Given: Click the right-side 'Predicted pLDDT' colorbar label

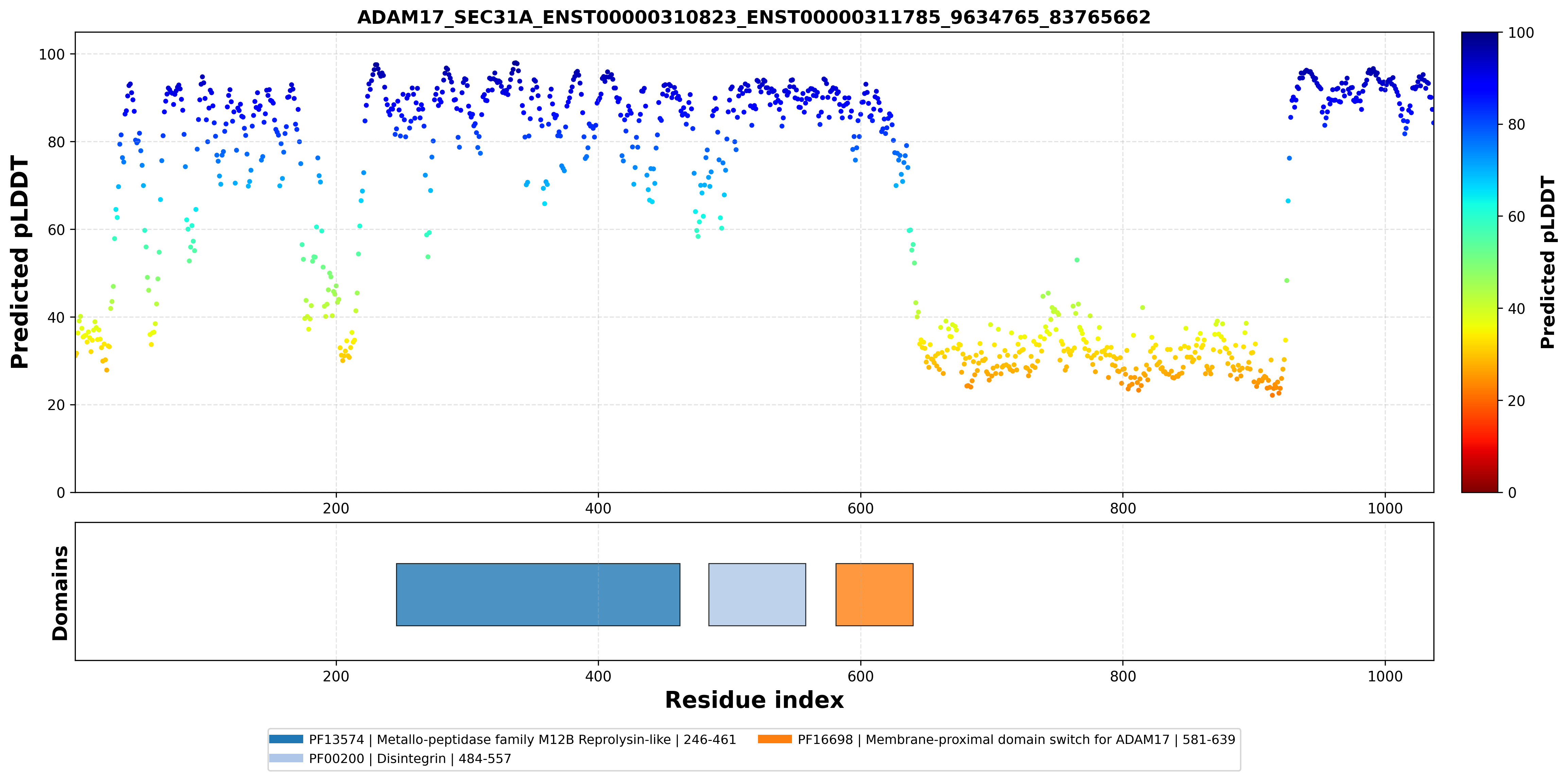Looking at the screenshot, I should [x=1547, y=262].
